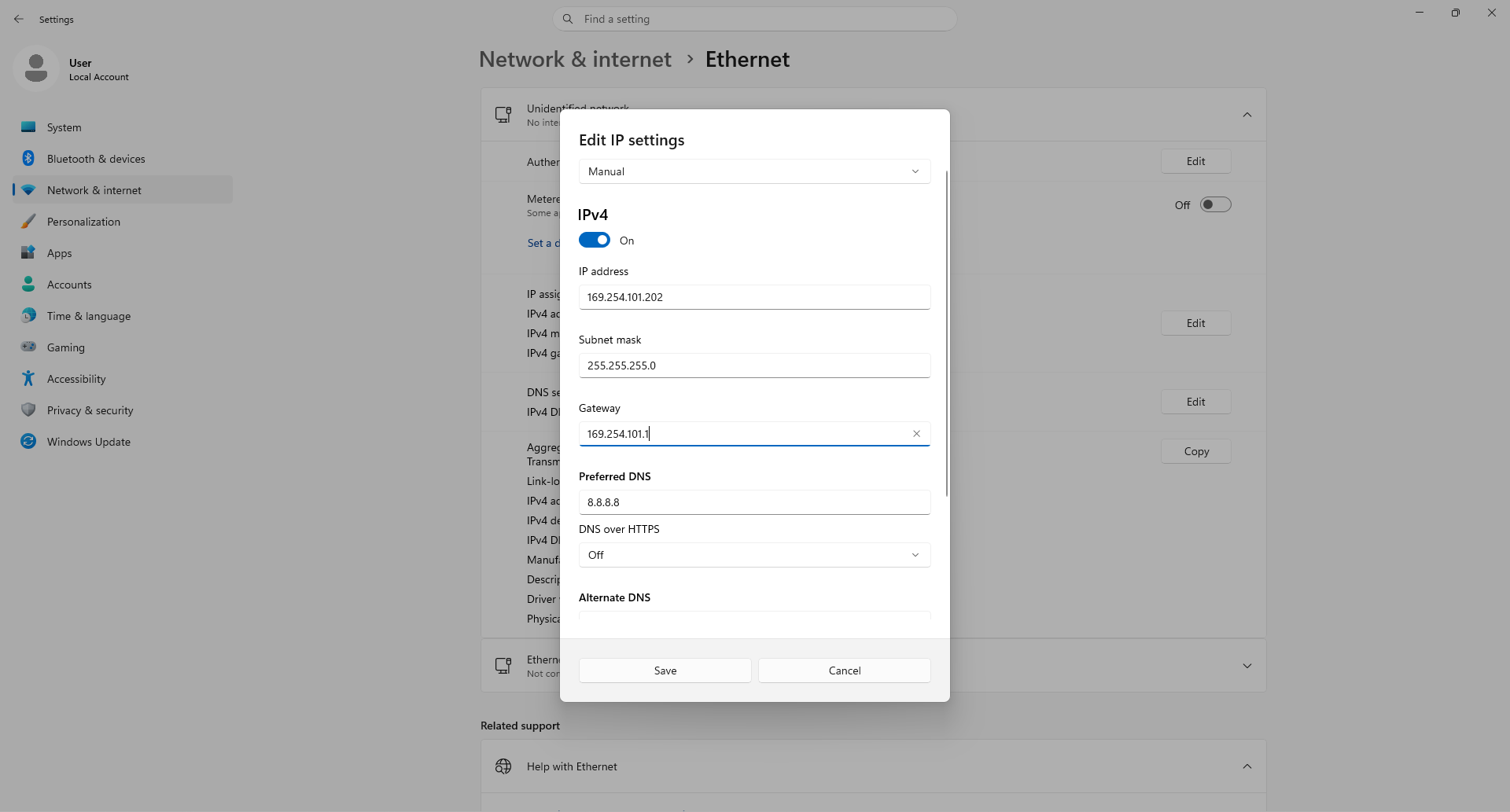
Task: Click the Subnet mask field
Action: click(754, 366)
